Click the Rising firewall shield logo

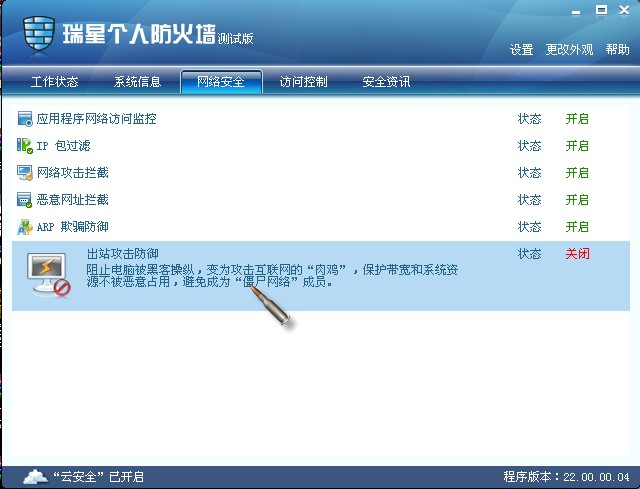point(39,33)
